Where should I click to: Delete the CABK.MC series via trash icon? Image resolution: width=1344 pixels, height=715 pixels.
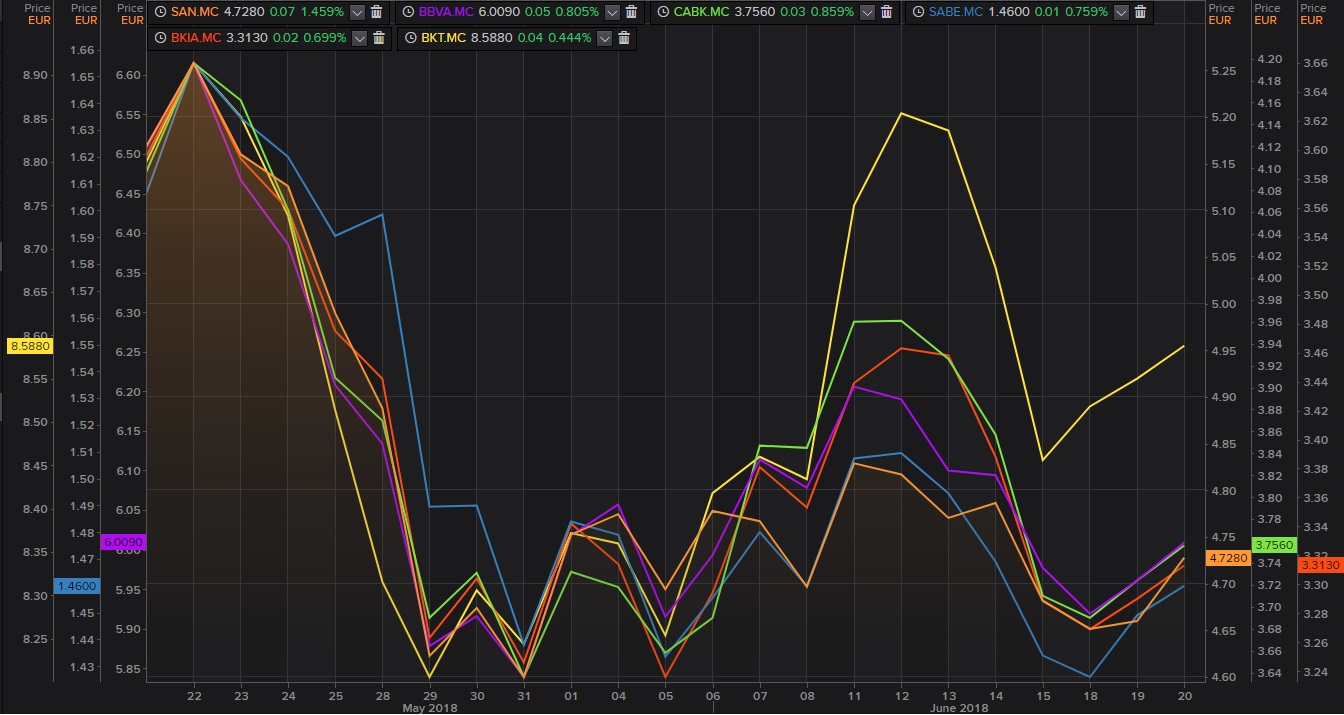coord(884,12)
